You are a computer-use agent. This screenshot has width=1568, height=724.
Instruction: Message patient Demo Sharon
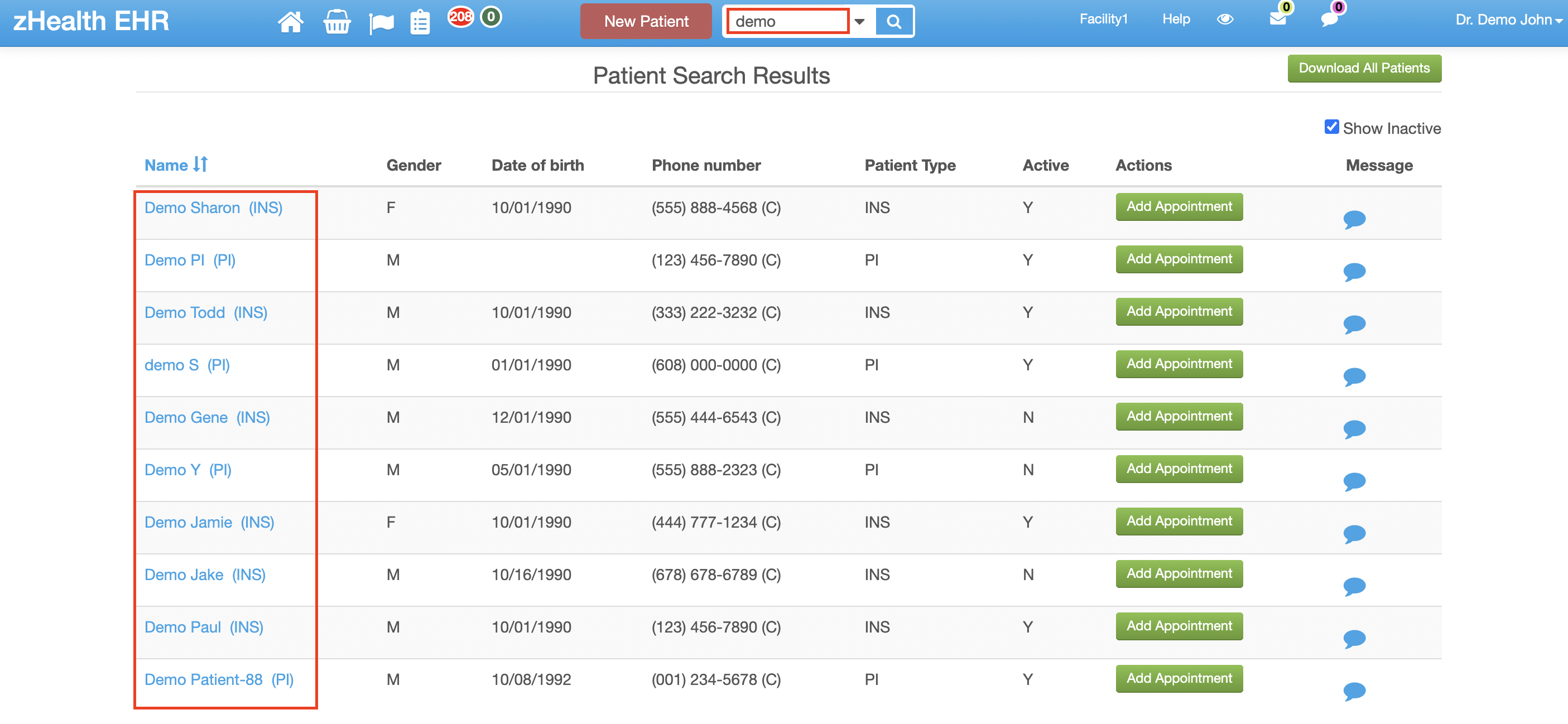[x=1354, y=219]
